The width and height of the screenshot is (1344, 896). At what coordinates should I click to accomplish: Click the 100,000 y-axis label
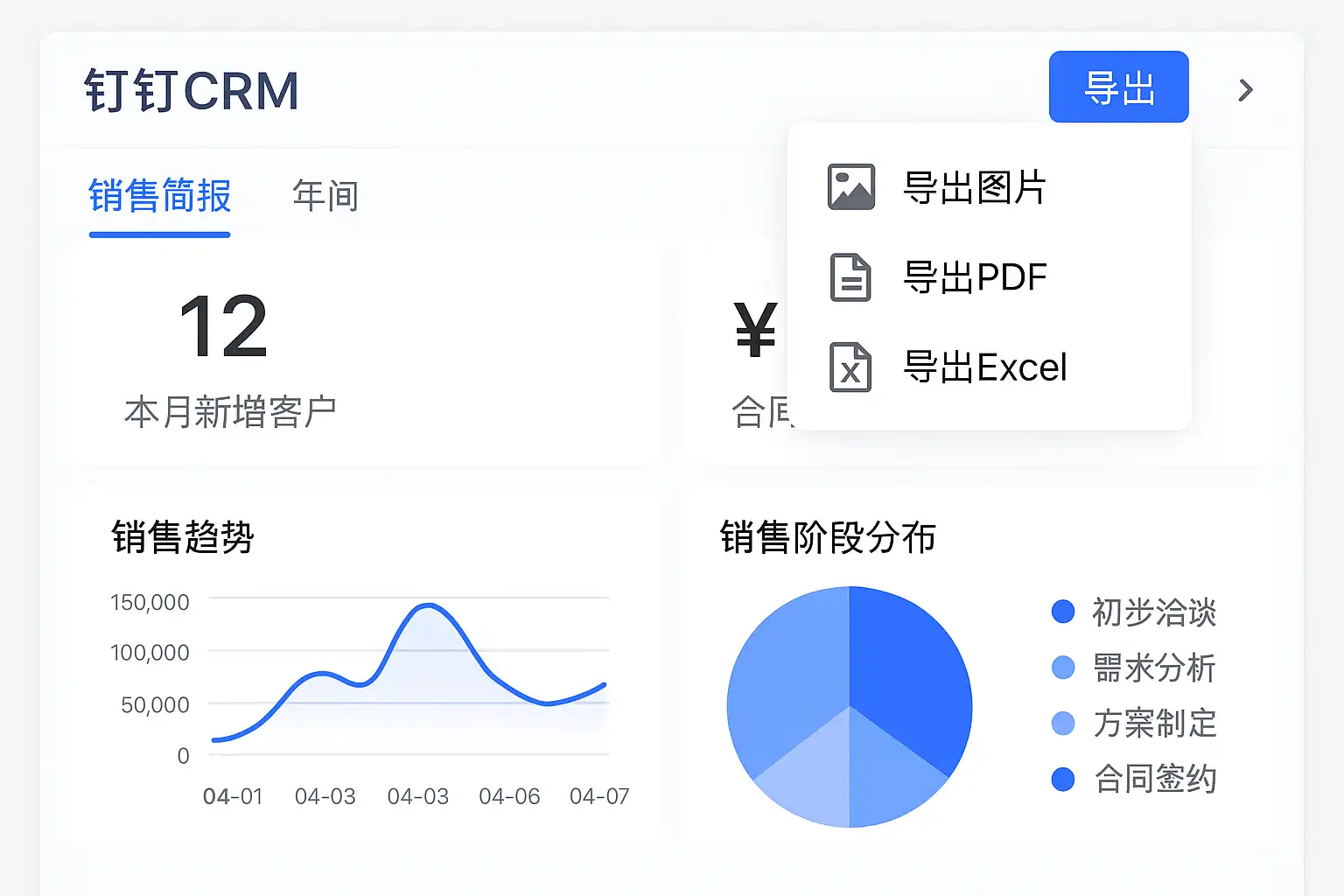pos(150,653)
